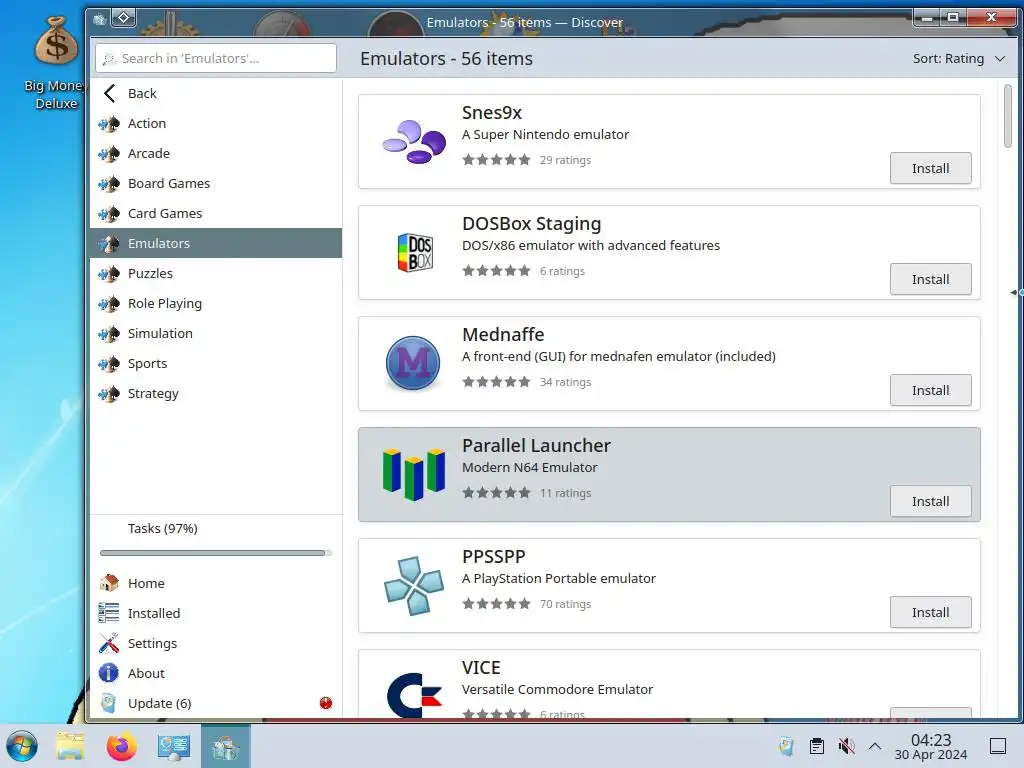The height and width of the screenshot is (768, 1024).
Task: Open the system settings taskbar icon
Action: (173, 746)
